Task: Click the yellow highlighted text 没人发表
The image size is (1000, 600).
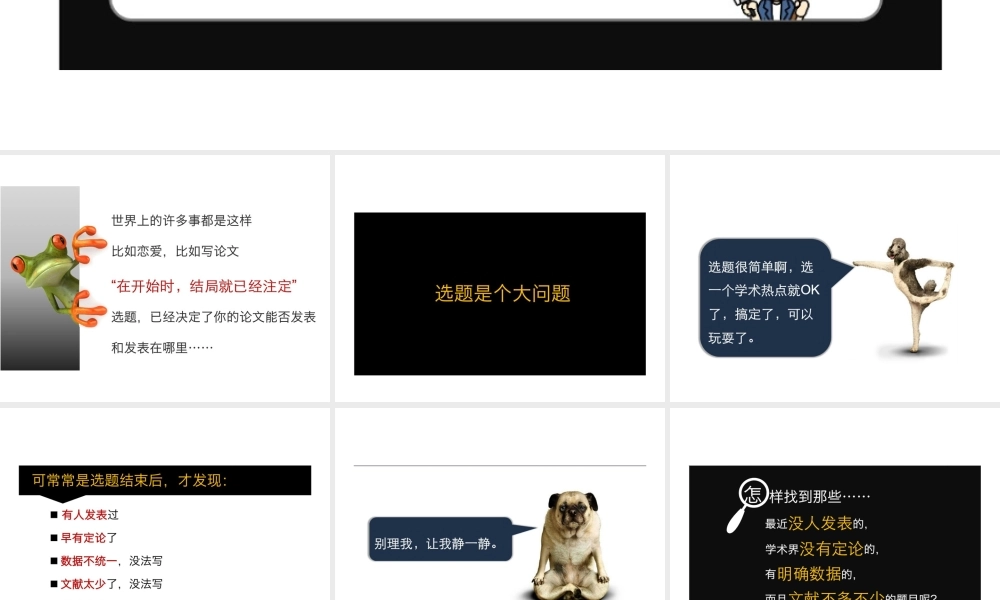Action: [820, 523]
